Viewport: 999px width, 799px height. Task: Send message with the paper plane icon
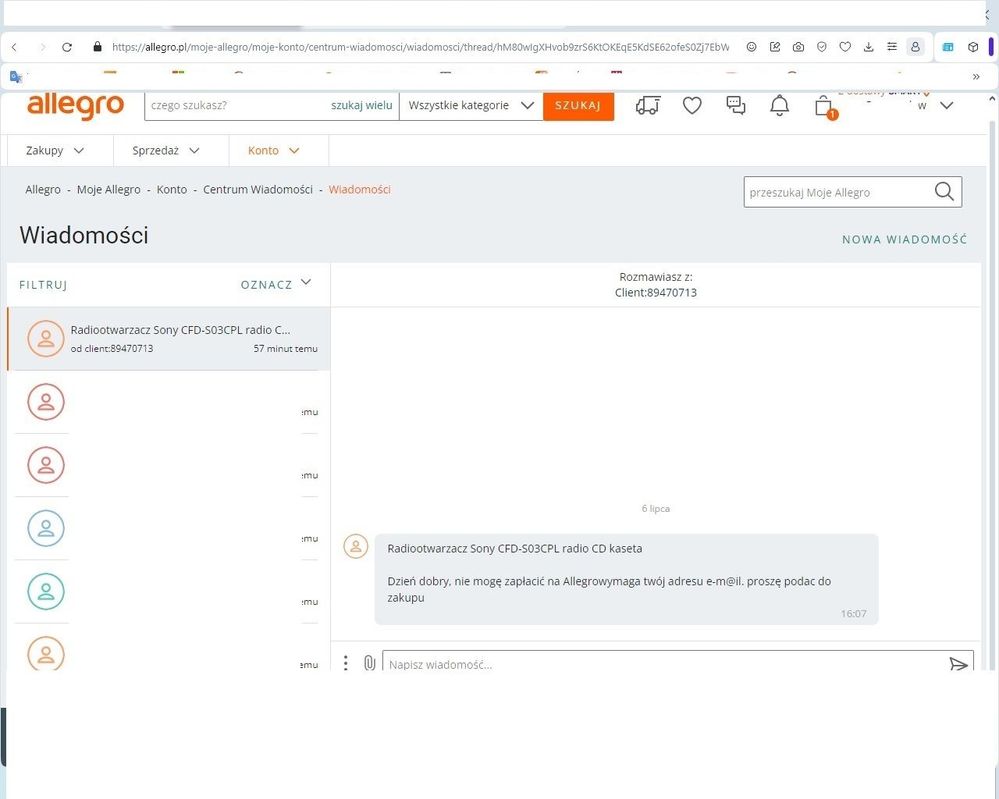(958, 664)
